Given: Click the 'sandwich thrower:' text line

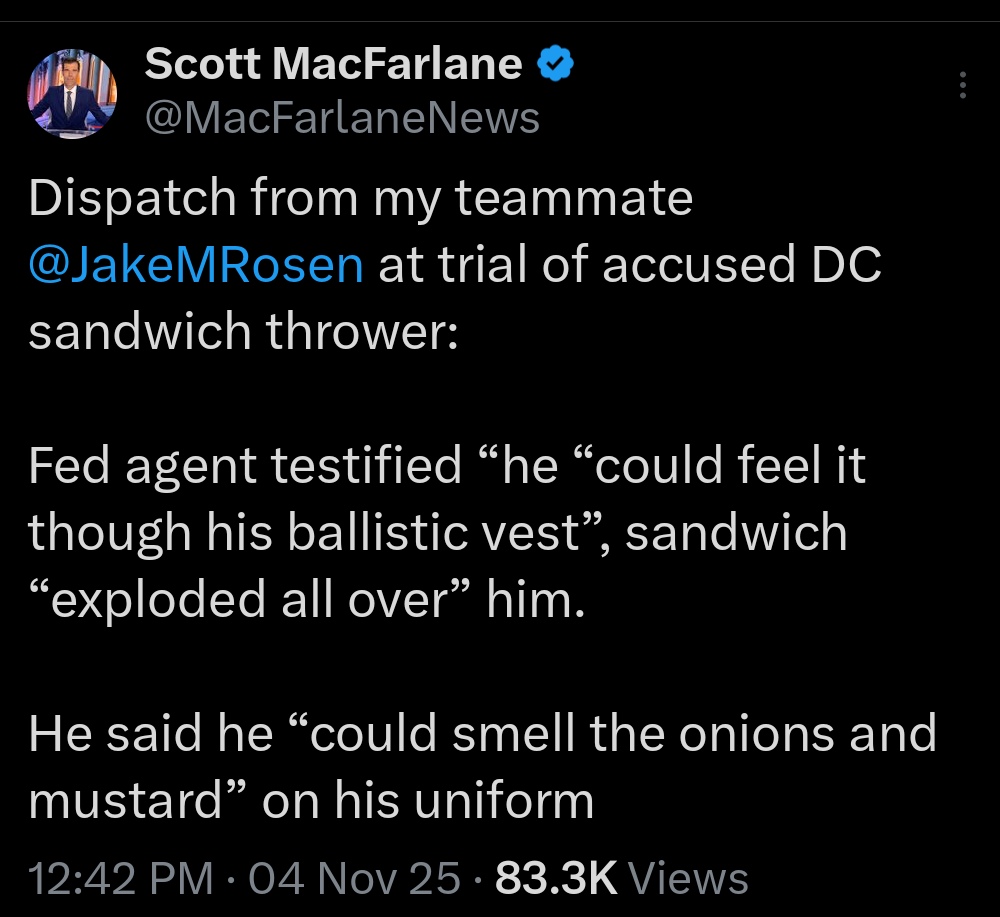Looking at the screenshot, I should (x=243, y=330).
